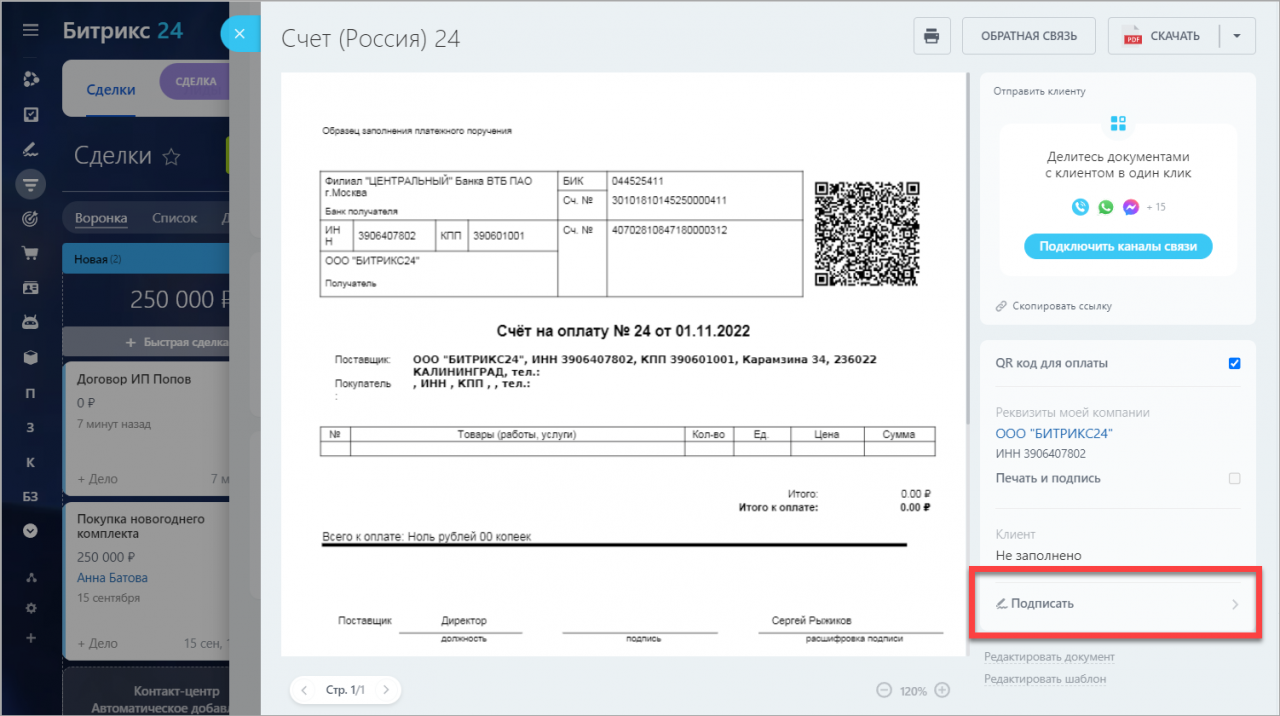Click the sidebar settings gear icon

point(30,607)
